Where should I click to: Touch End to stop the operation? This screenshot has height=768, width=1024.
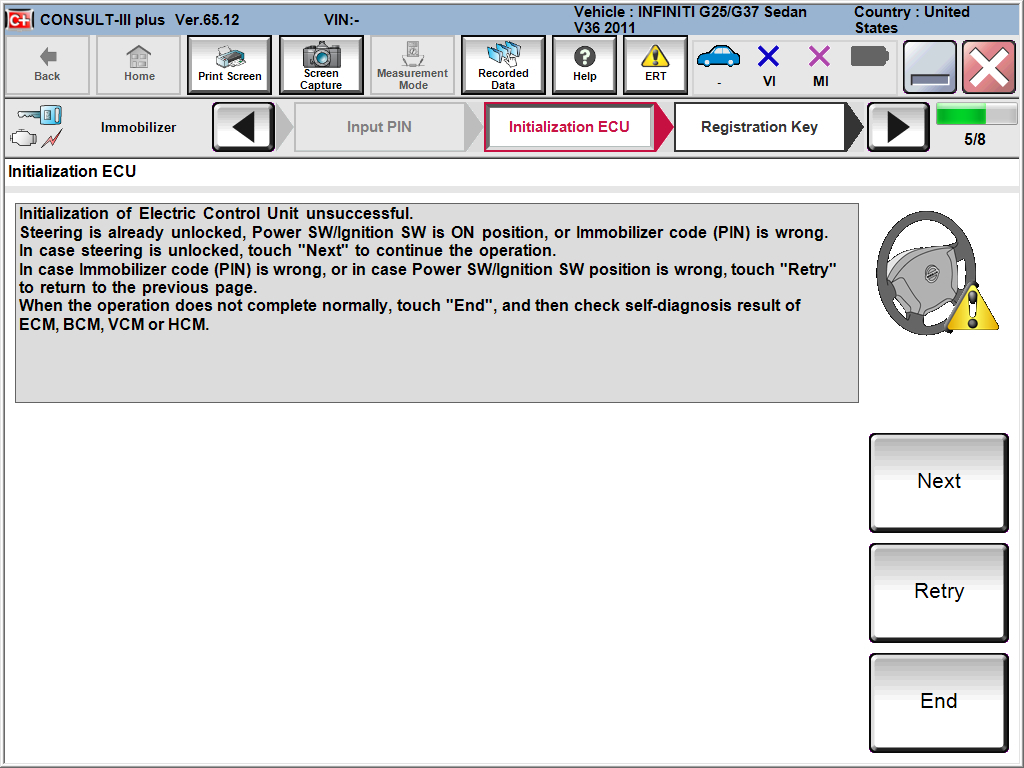(938, 702)
